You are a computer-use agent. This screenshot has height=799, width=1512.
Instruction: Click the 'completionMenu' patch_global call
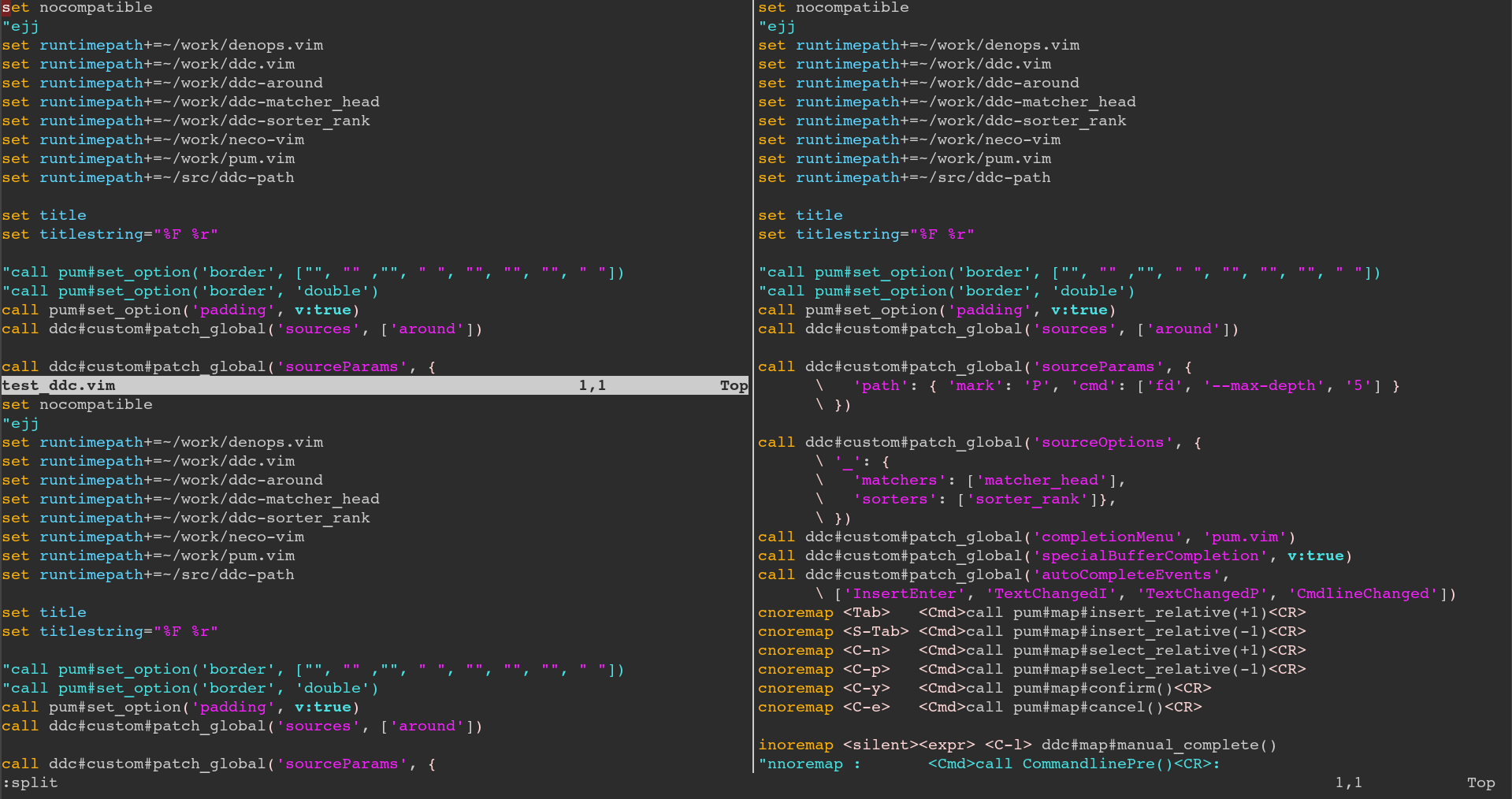(1107, 537)
